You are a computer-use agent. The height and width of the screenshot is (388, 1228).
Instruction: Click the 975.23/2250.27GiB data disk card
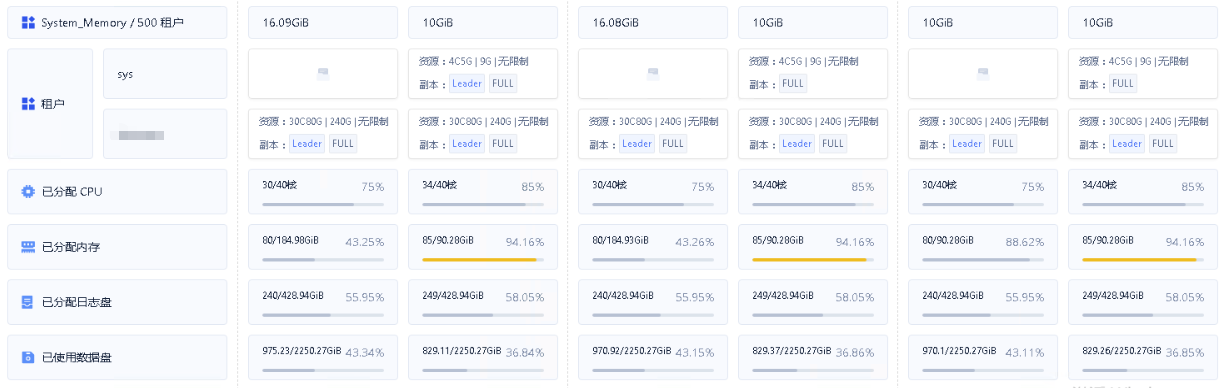323,357
